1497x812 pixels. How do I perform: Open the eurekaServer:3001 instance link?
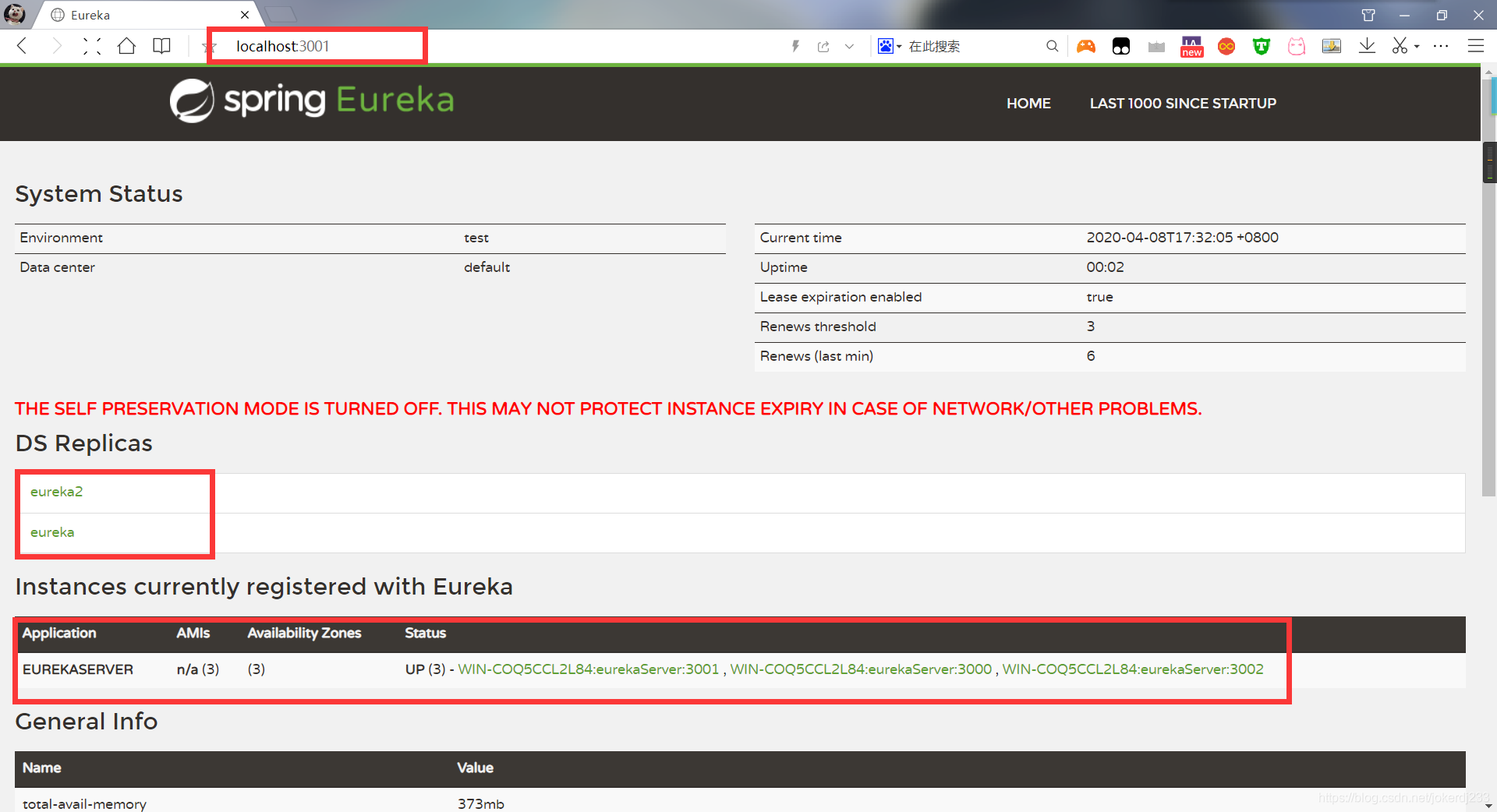589,669
